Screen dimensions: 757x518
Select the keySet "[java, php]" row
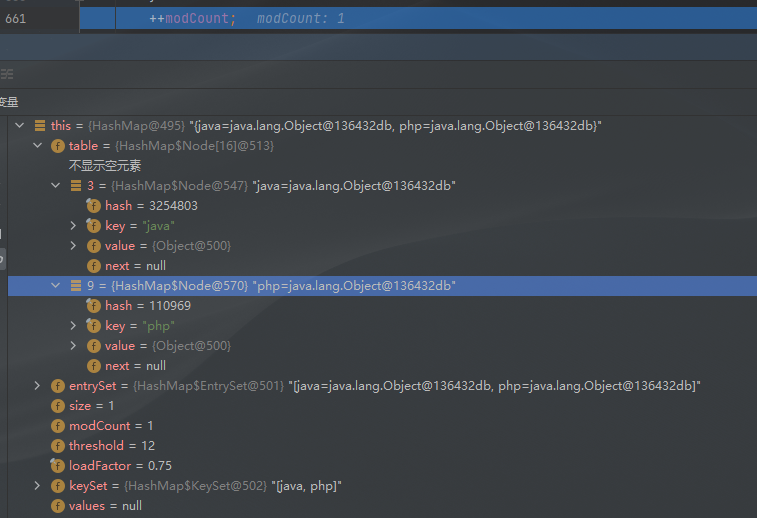pos(382,485)
